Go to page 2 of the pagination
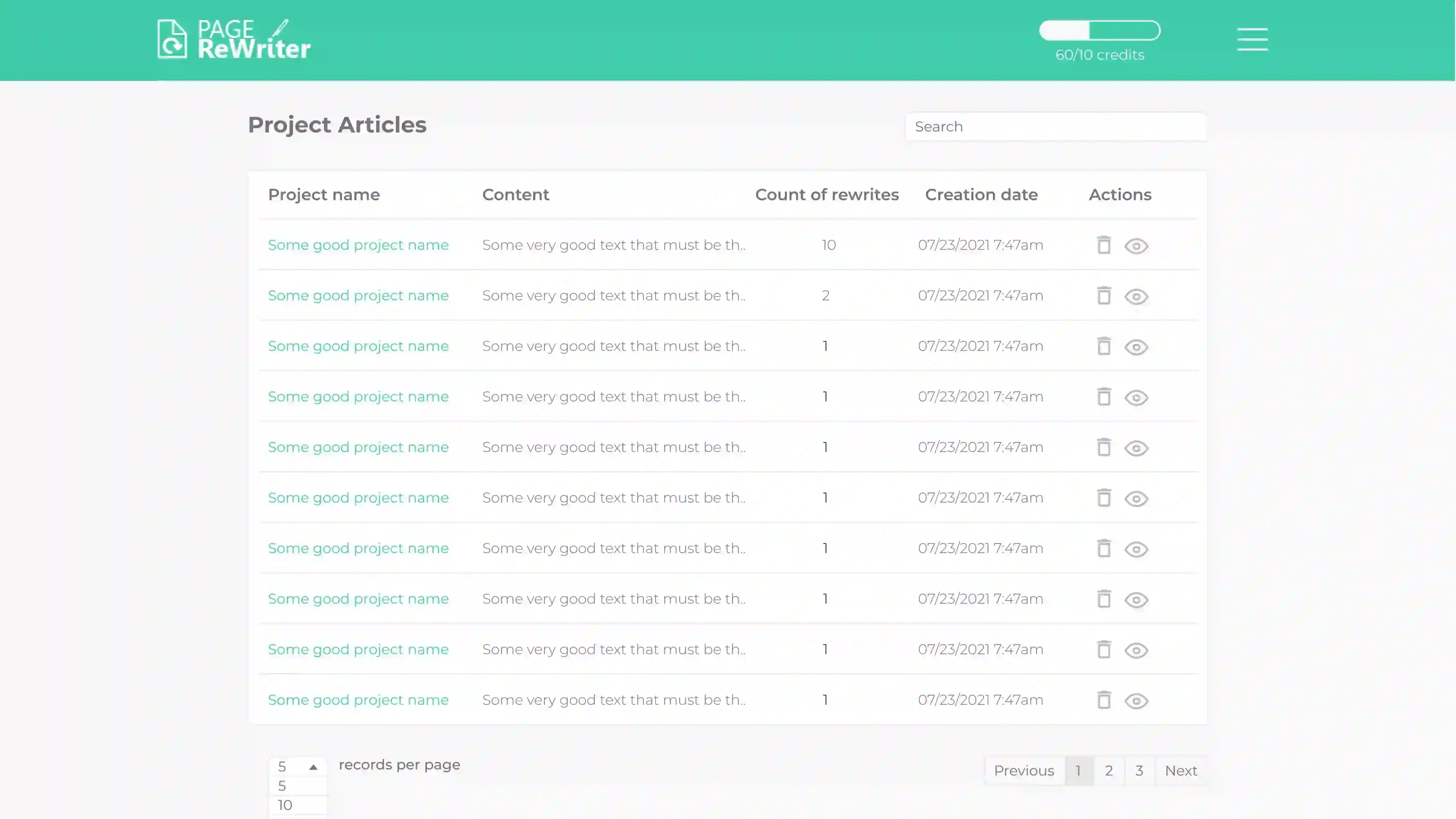The width and height of the screenshot is (1456, 819). 1109,771
